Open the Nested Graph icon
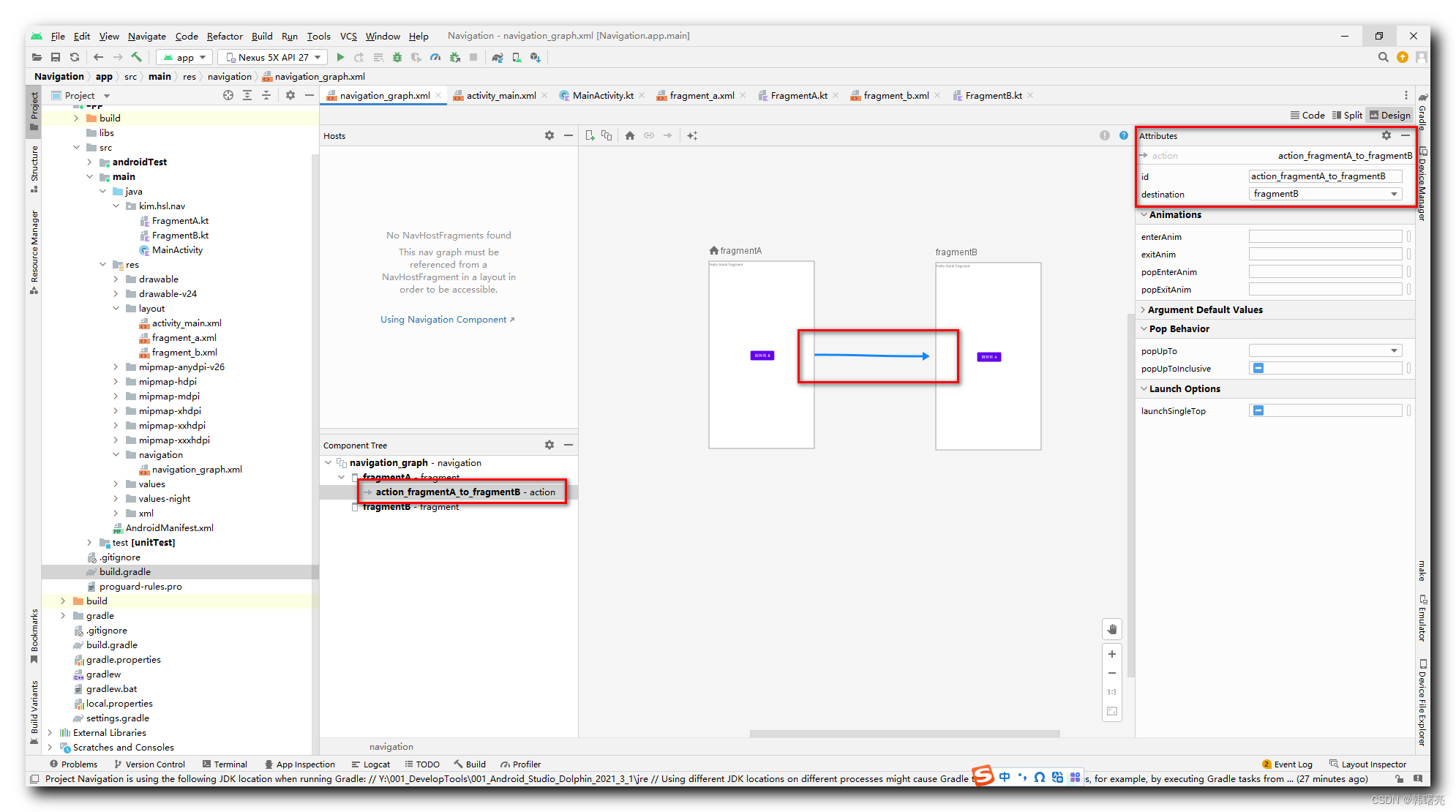This screenshot has height=812, width=1456. [607, 135]
